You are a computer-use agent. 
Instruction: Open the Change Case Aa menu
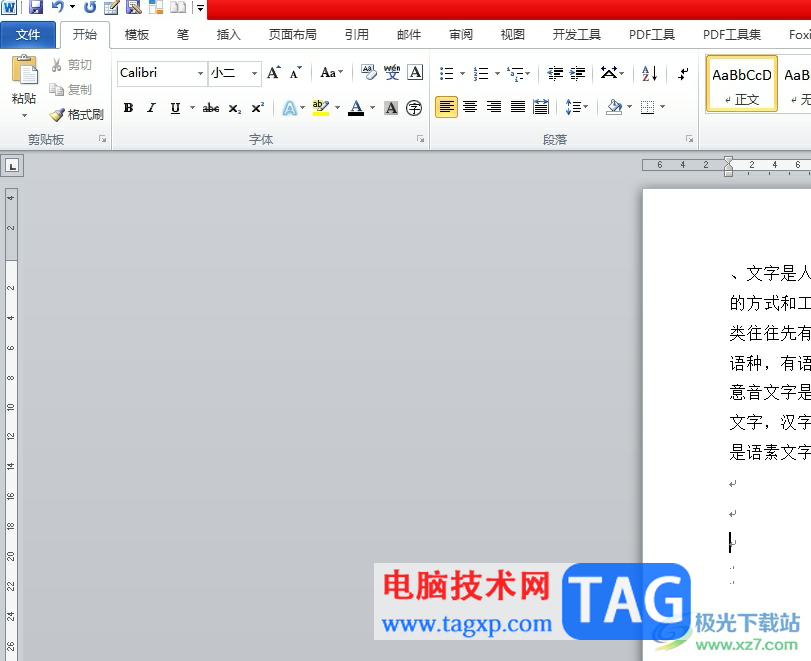tap(332, 73)
